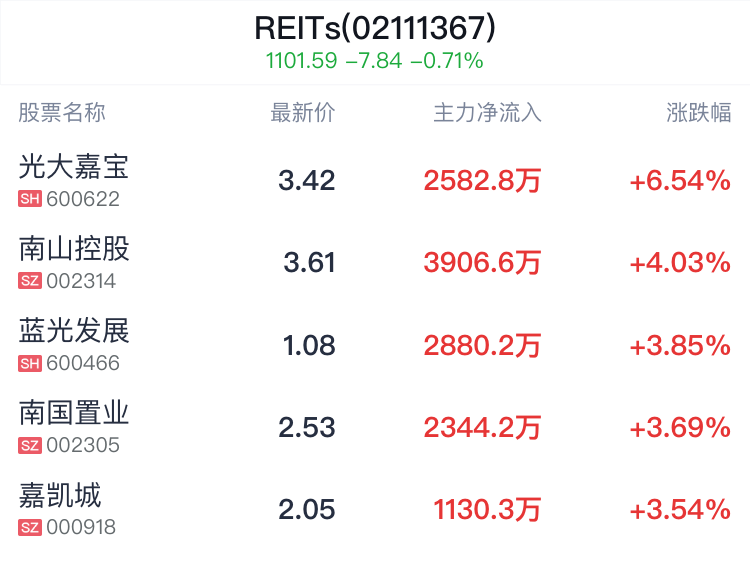Viewport: 750px width, 564px height.
Task: Open the REITs(02111367) index title
Action: (x=375, y=28)
